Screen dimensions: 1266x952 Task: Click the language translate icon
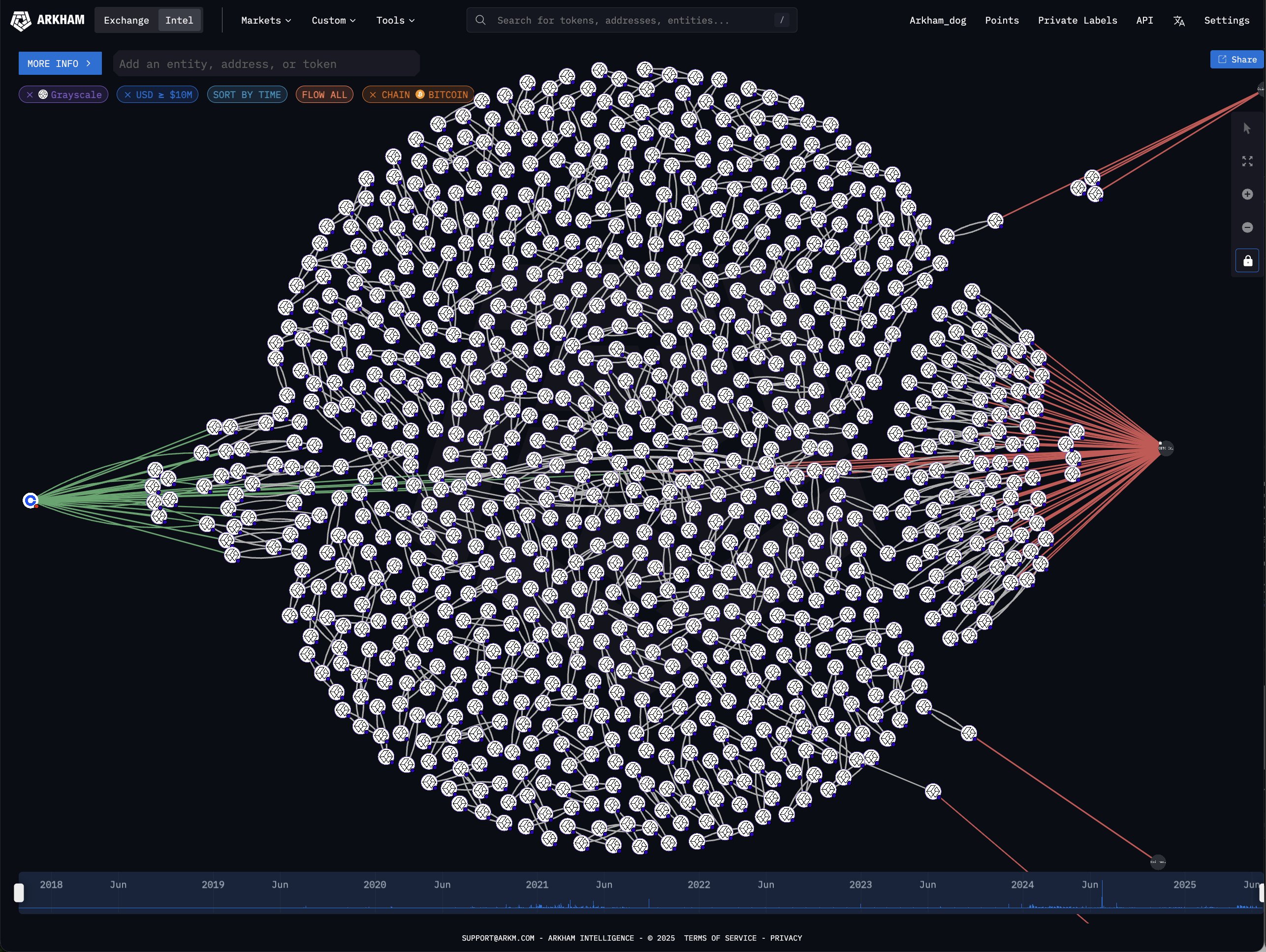click(1178, 21)
